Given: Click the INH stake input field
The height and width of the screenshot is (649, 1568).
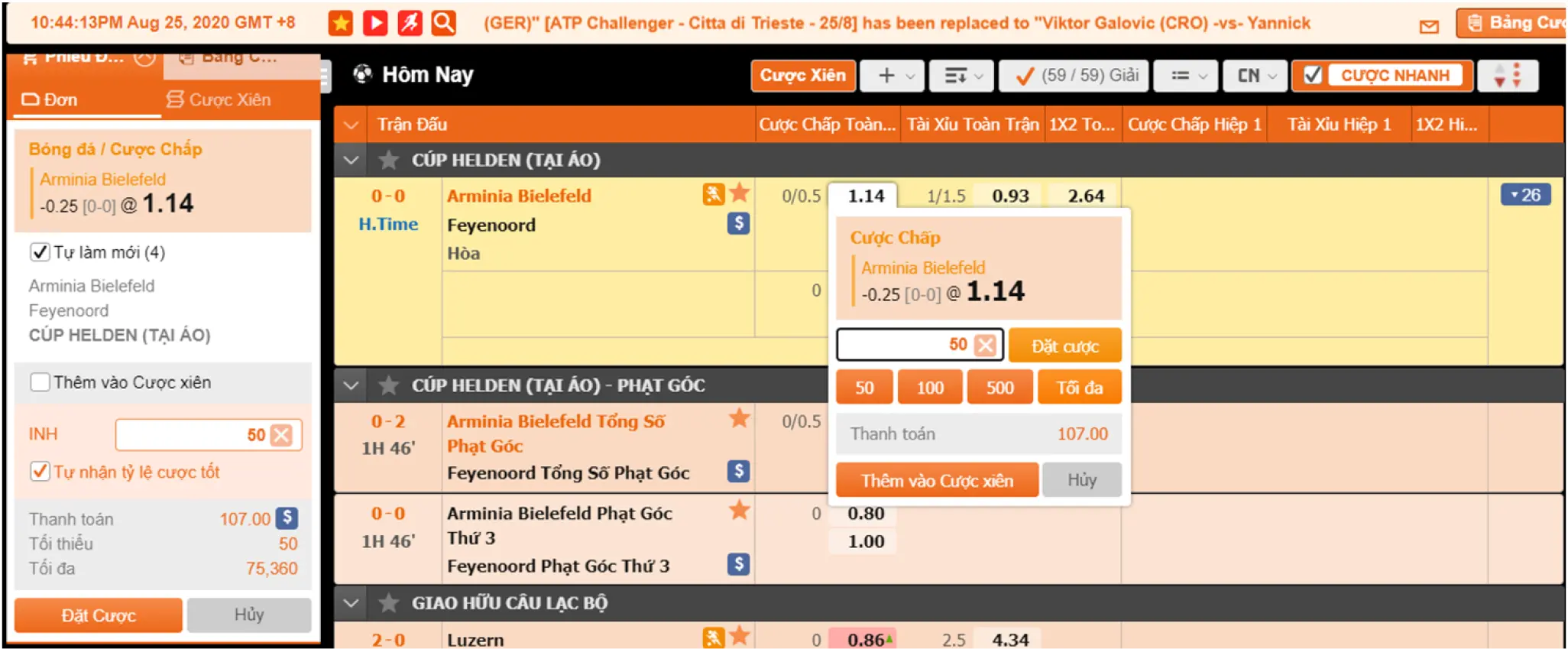Looking at the screenshot, I should (209, 435).
